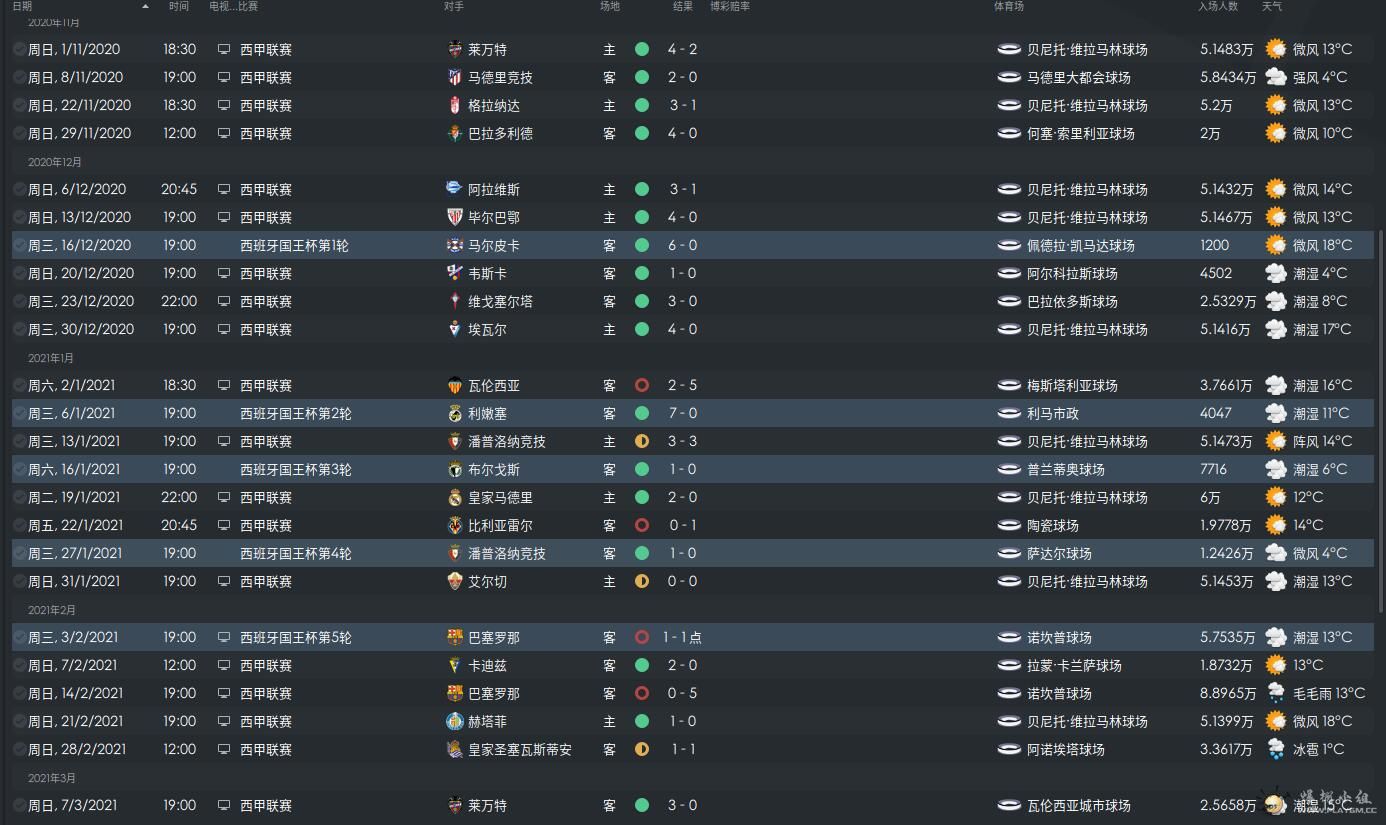Click Valencia club badge next to 瓦伦西亚

click(455, 385)
